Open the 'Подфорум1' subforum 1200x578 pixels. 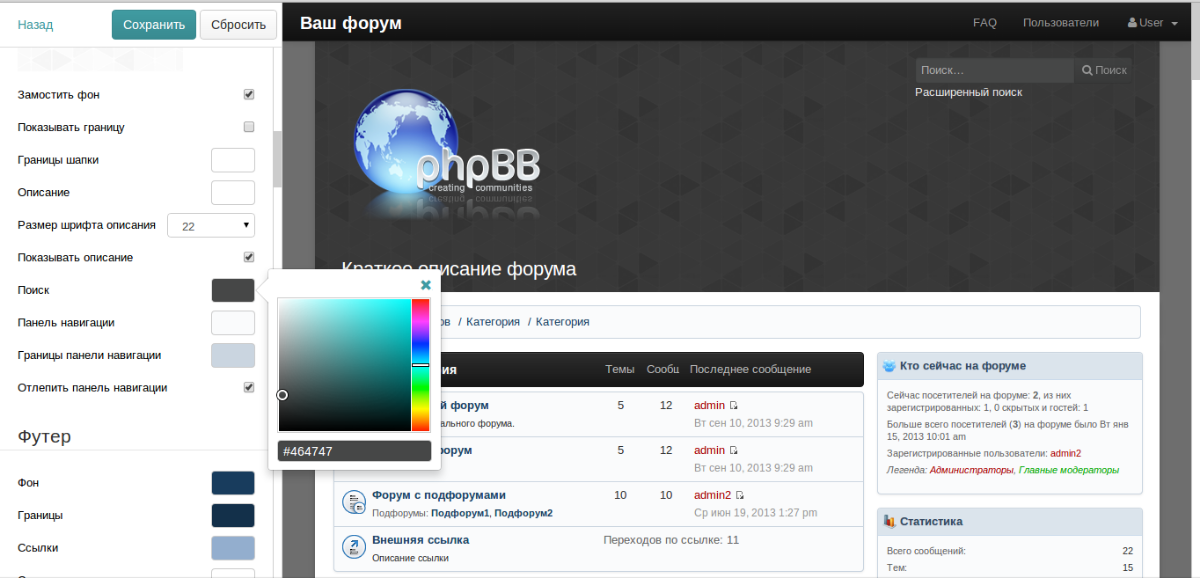pyautogui.click(x=460, y=513)
